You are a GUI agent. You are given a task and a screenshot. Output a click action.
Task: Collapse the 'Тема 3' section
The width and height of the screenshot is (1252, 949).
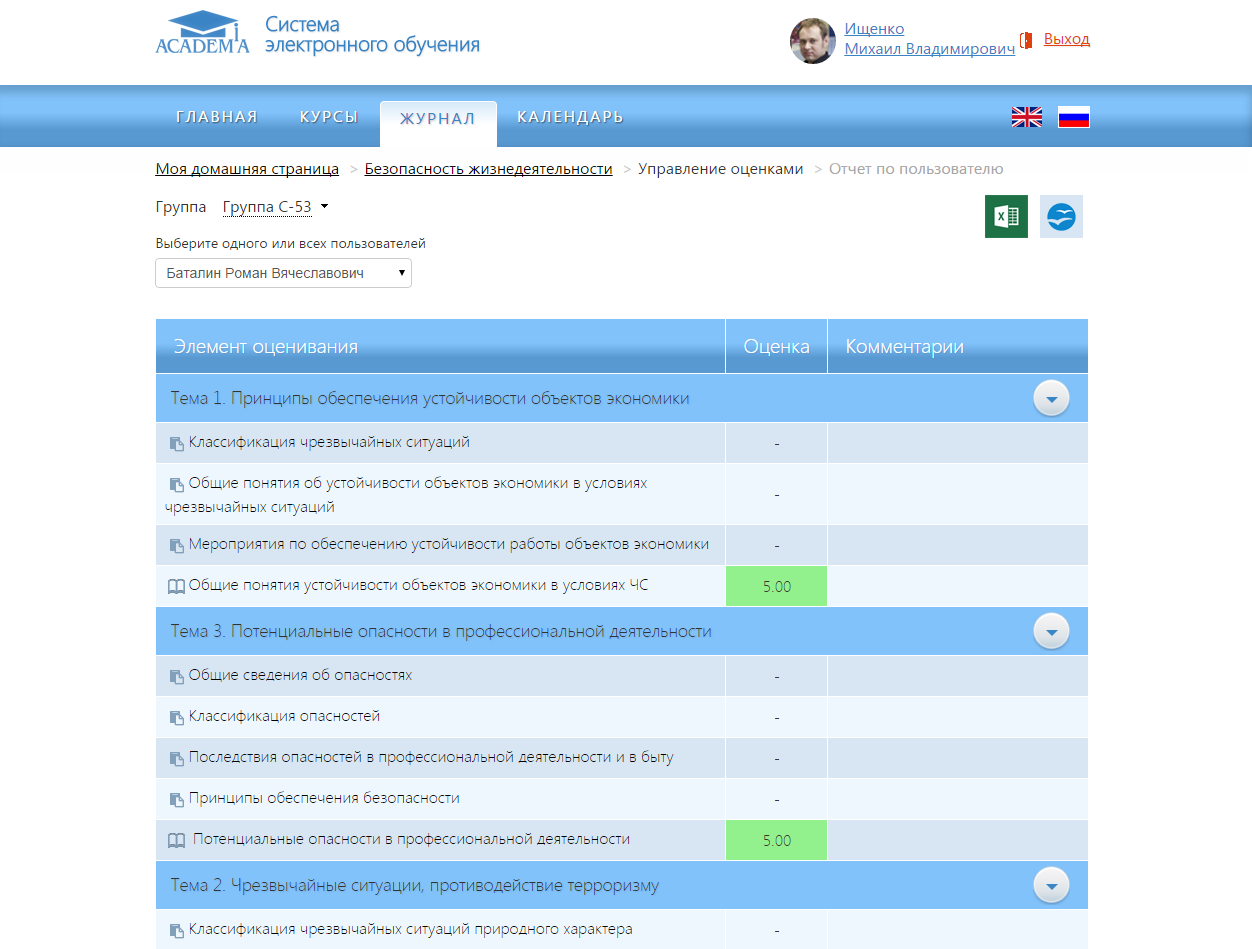pos(1051,632)
